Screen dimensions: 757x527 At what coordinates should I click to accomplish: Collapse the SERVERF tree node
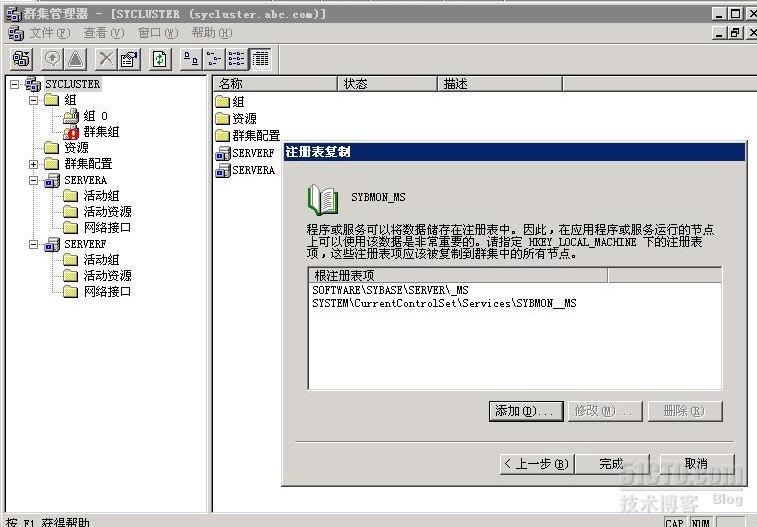coord(33,244)
